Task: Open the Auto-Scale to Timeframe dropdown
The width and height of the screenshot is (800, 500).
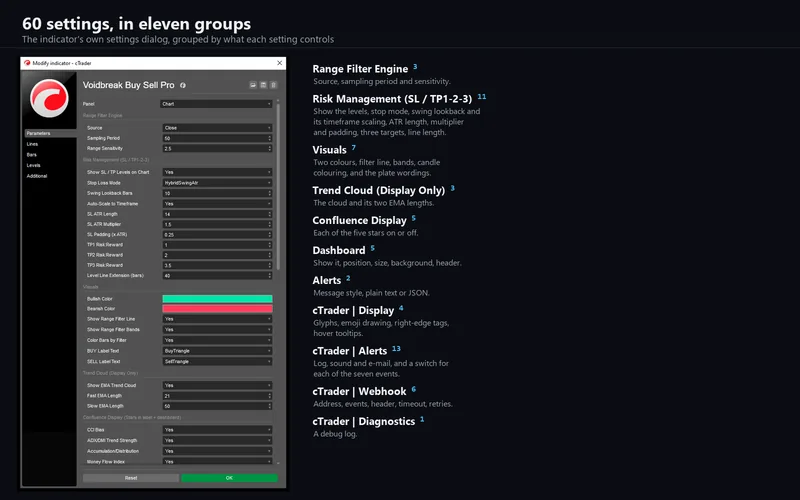Action: (x=217, y=204)
